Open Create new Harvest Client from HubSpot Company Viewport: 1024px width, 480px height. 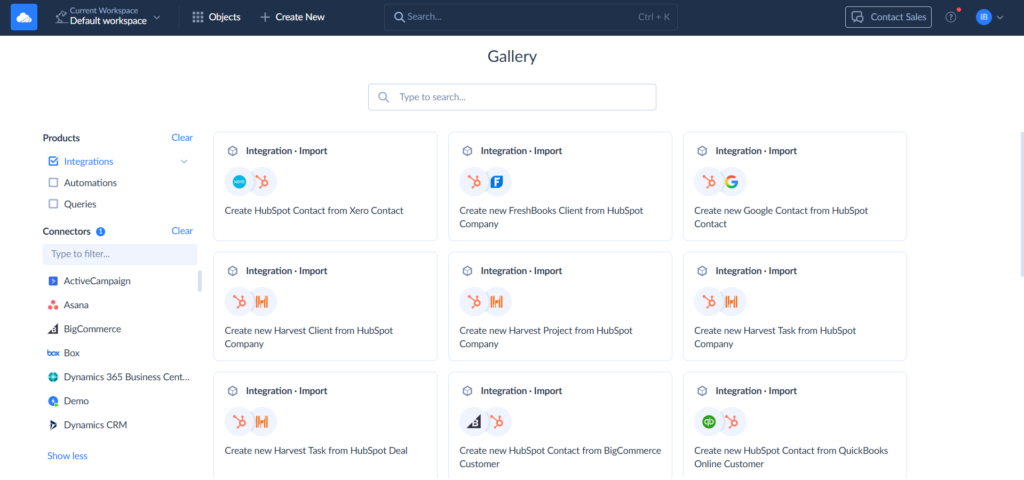point(325,306)
